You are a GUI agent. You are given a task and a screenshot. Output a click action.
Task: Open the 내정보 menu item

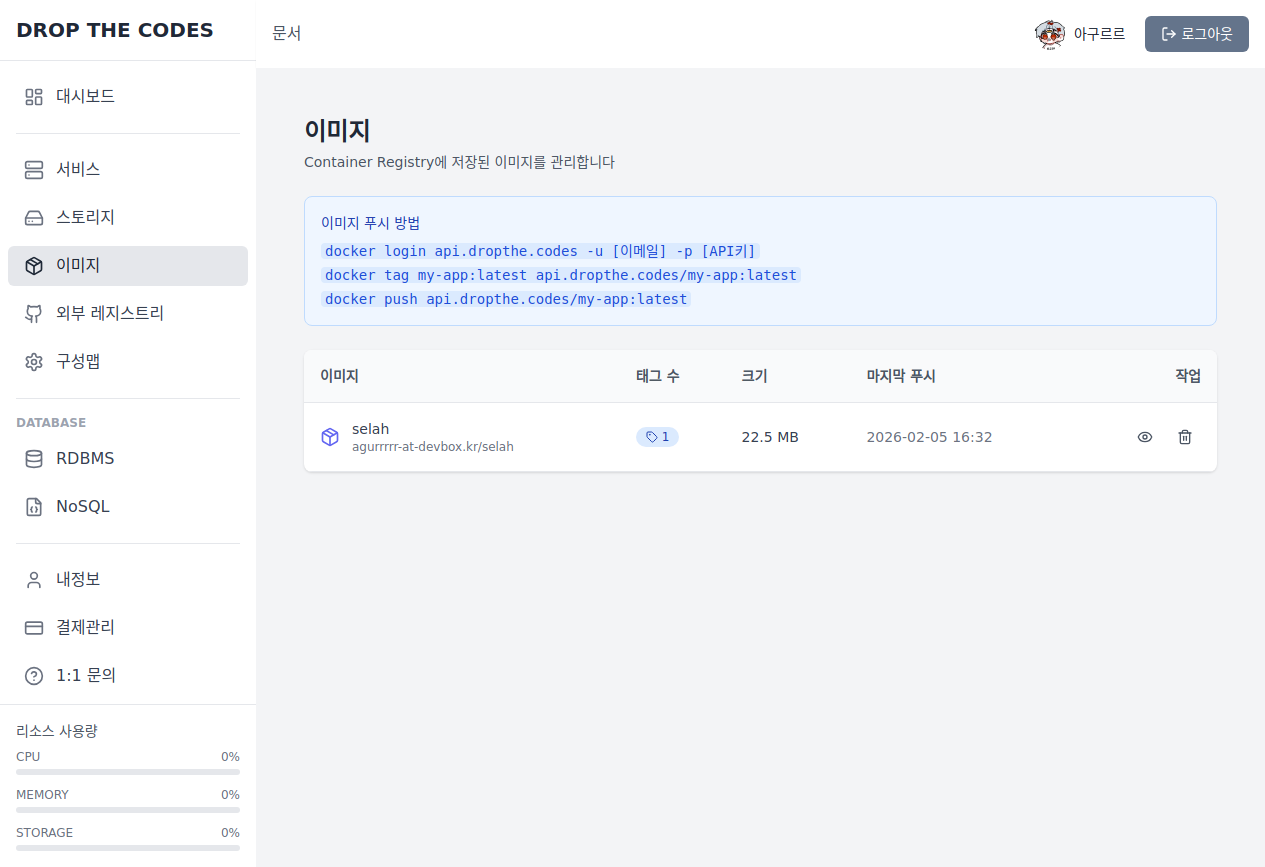tap(78, 580)
